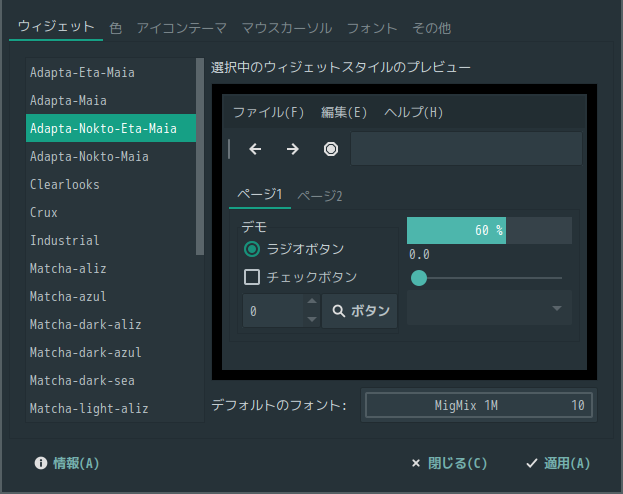
Task: Click the spin box field showing 0
Action: (273, 311)
